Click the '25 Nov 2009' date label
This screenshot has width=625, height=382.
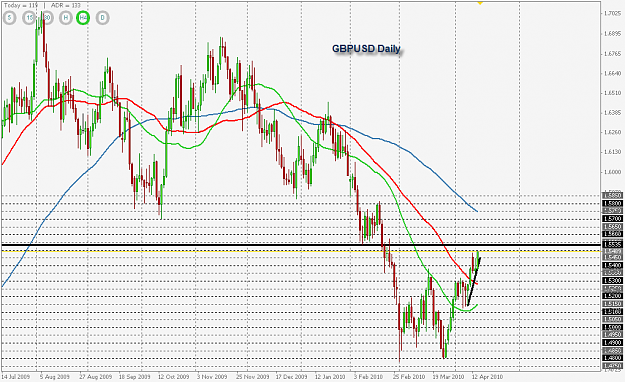252,377
